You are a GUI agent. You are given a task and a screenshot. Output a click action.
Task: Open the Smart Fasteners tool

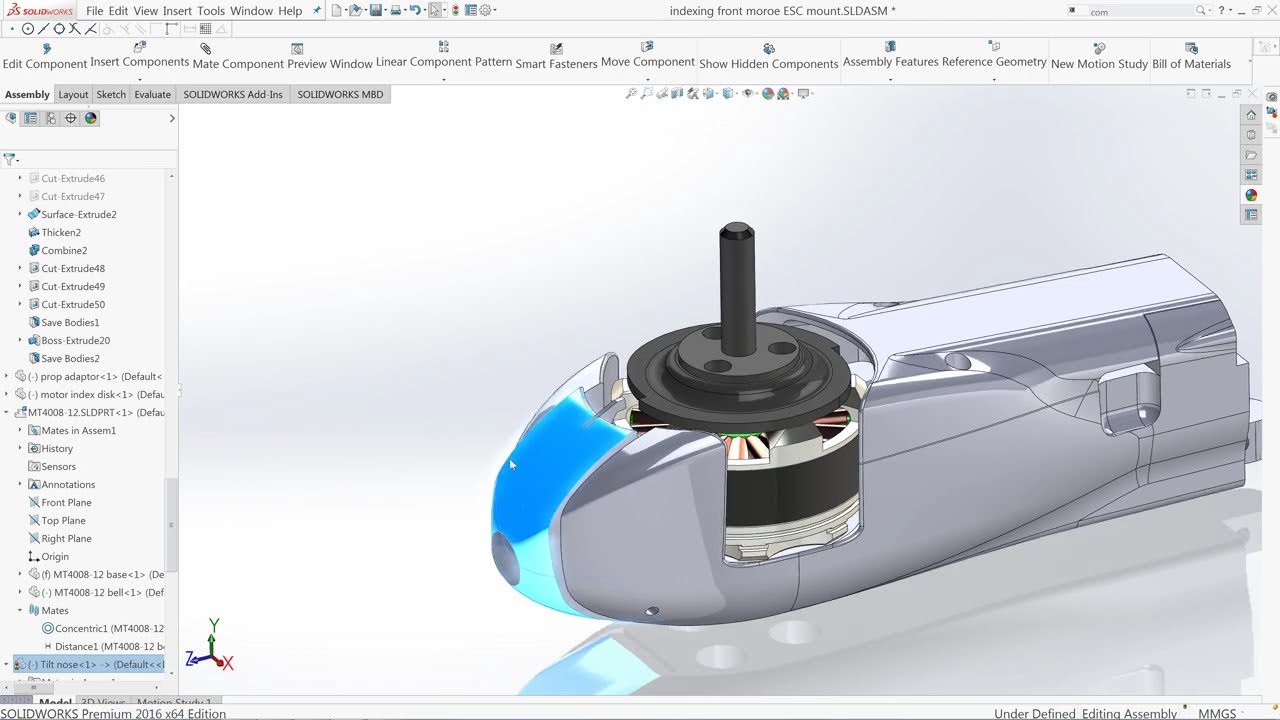pyautogui.click(x=556, y=49)
